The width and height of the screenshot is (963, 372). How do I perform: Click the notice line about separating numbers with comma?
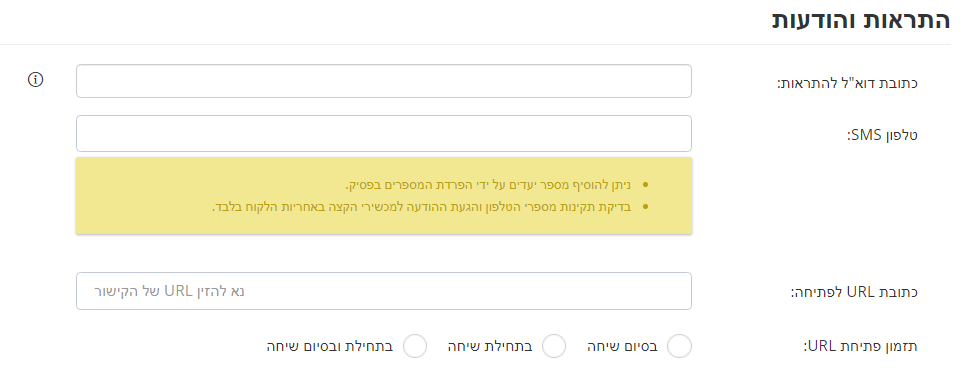488,184
